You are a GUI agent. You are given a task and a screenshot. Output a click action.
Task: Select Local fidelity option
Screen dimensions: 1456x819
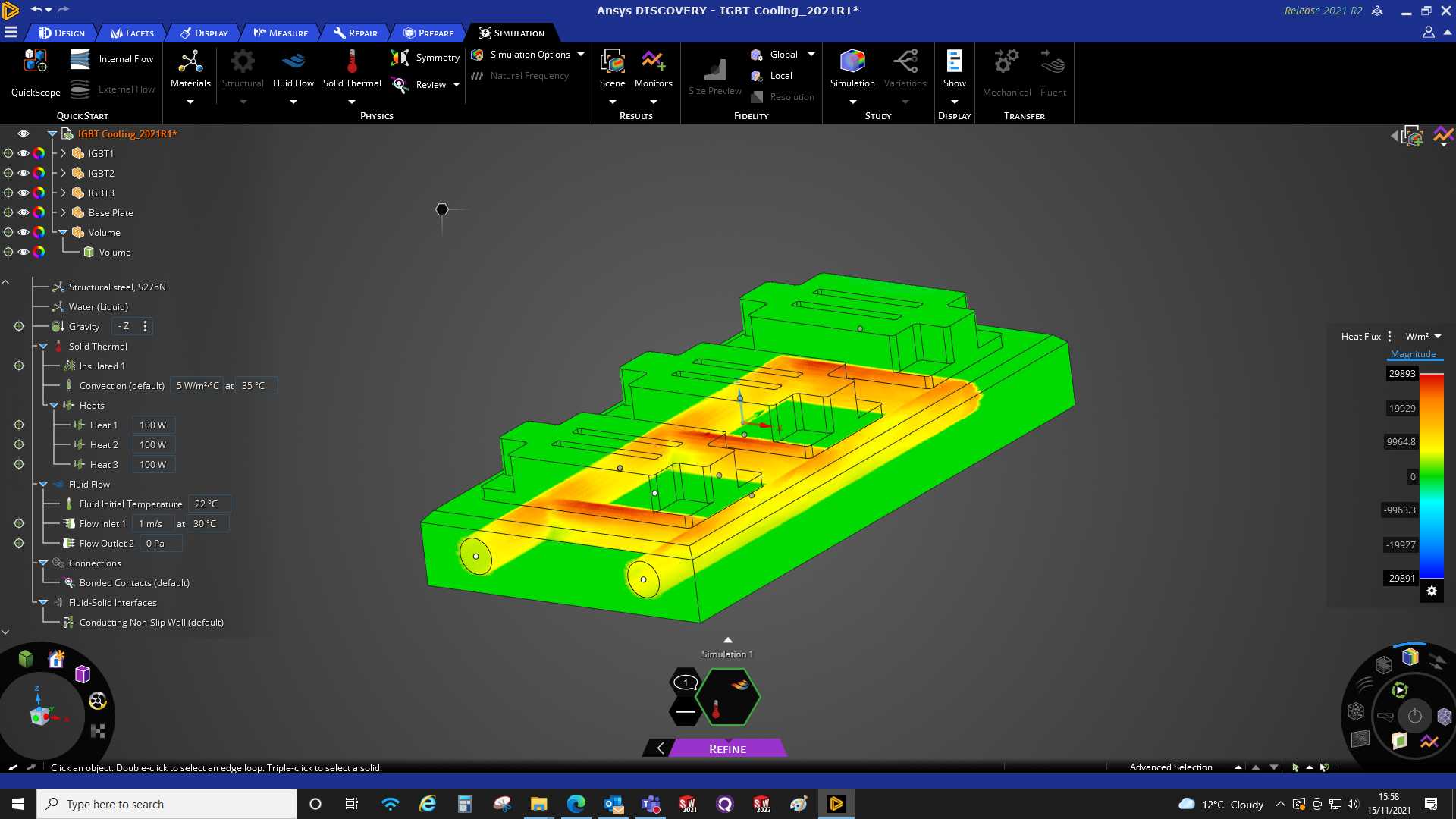point(771,76)
